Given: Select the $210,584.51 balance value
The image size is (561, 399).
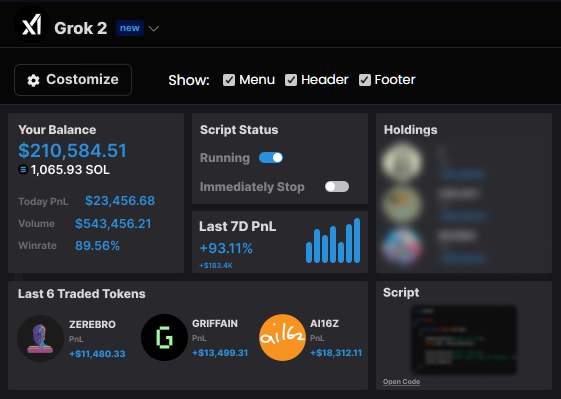Looking at the screenshot, I should (72, 150).
